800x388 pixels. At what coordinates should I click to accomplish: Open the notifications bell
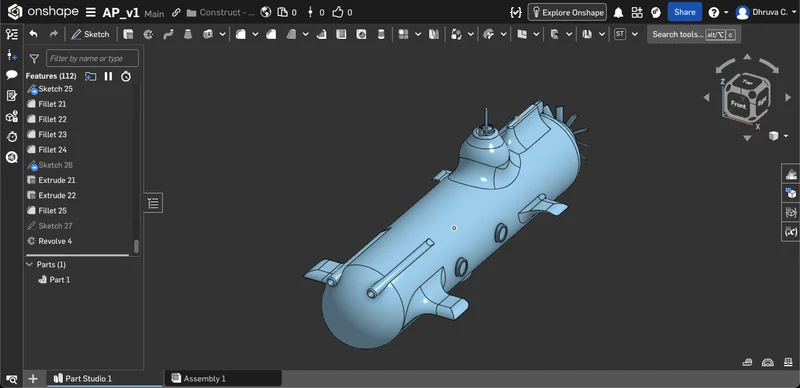coord(618,12)
